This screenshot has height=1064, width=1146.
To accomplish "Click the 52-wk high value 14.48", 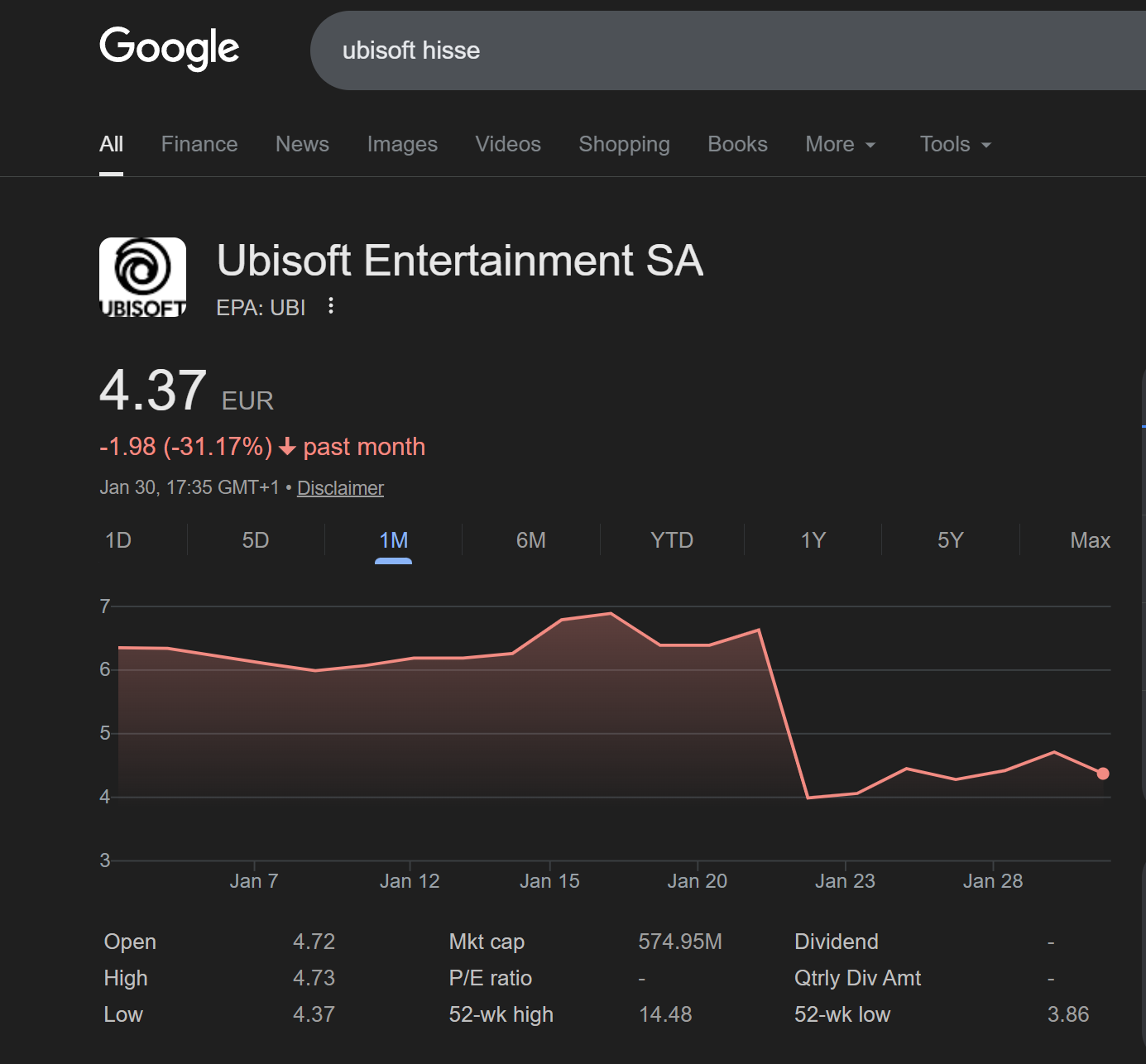I will click(x=665, y=1014).
